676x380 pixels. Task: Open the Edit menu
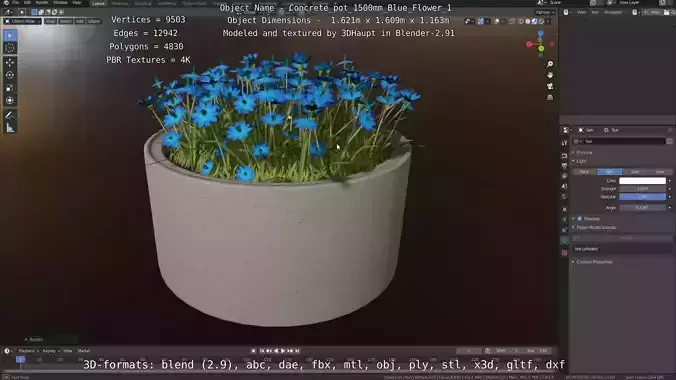click(27, 3)
